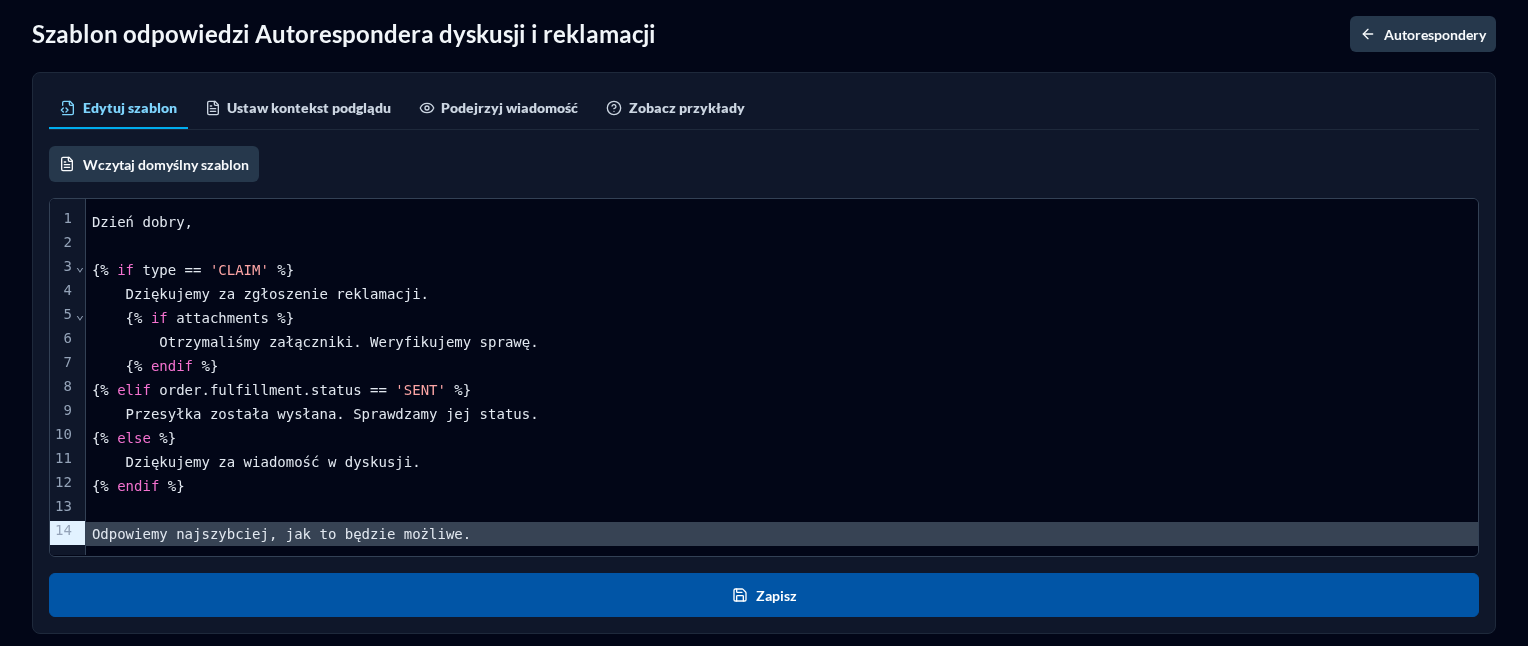1528x646 pixels.
Task: Click 'order.fulfillment.status' in the elif line
Action: click(260, 390)
